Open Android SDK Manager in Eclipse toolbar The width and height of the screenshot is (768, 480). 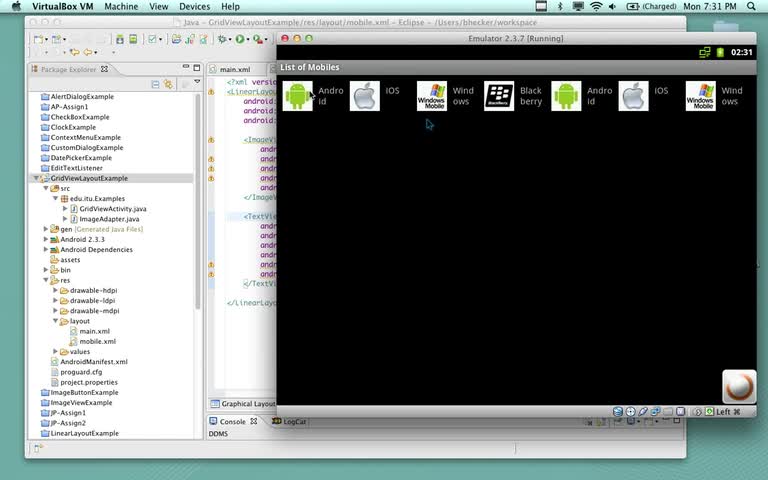click(x=120, y=39)
